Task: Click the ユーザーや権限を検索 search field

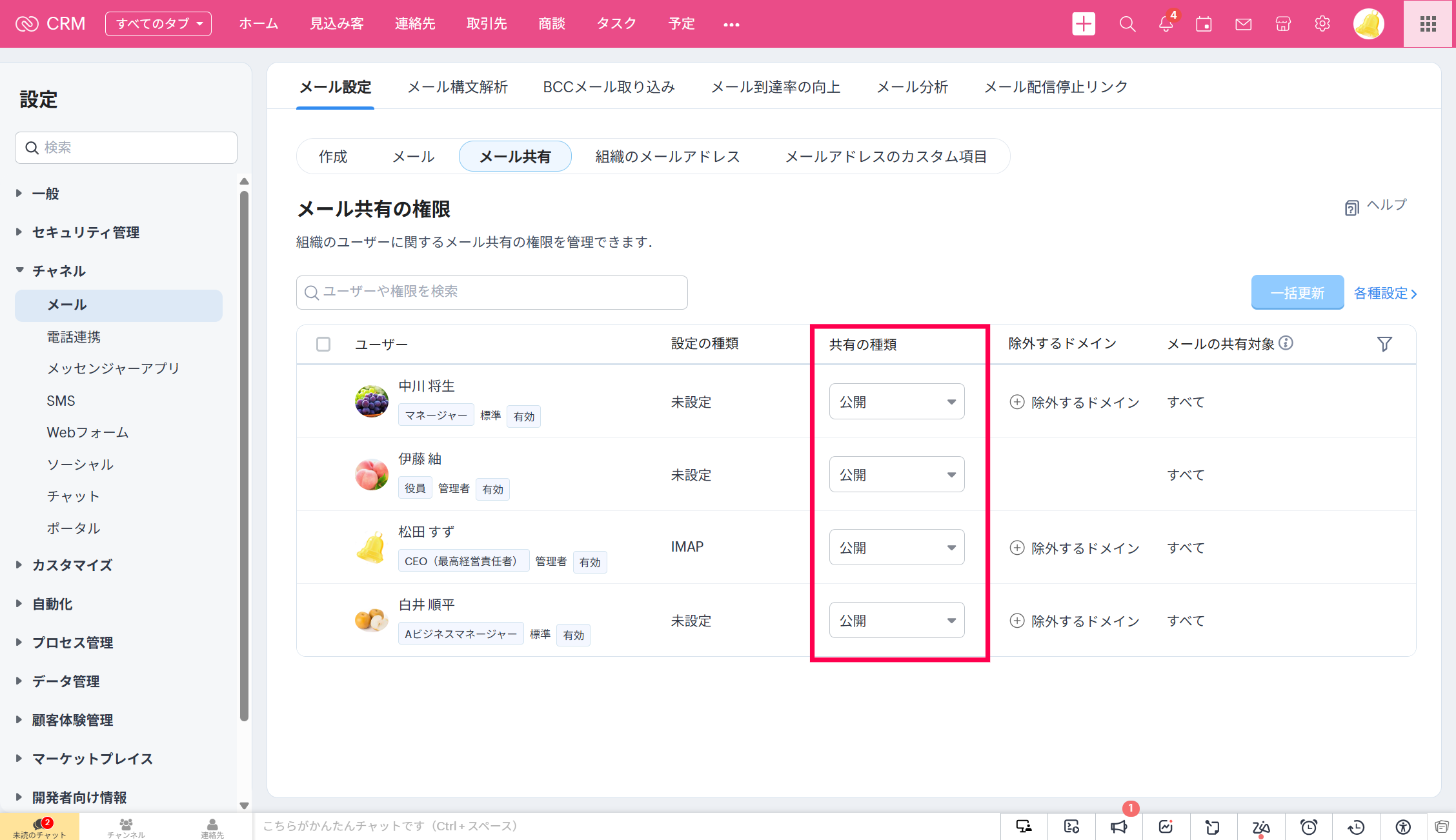Action: [492, 292]
